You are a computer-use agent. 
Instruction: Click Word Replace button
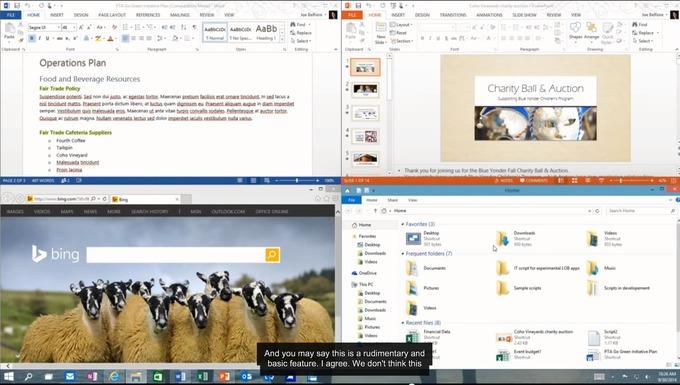tap(301, 33)
